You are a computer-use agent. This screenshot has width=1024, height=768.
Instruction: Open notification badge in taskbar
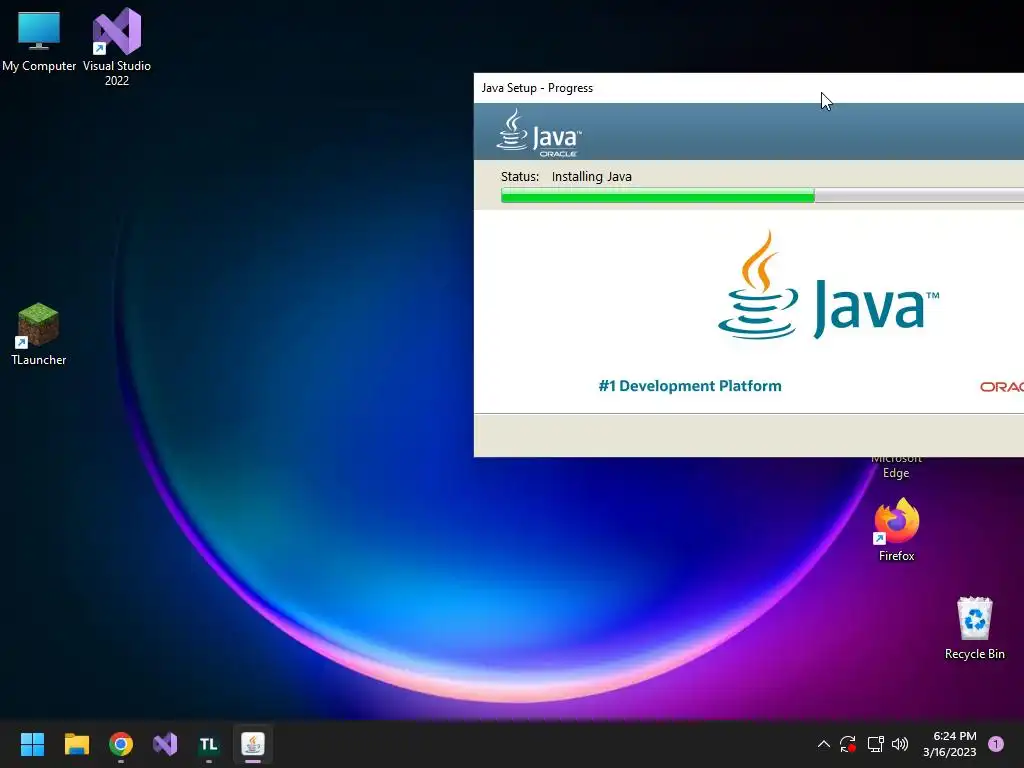996,744
